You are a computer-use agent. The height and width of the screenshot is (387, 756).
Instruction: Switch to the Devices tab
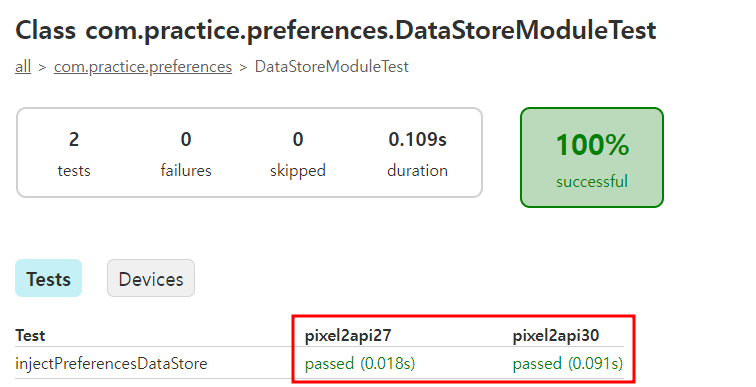[151, 278]
